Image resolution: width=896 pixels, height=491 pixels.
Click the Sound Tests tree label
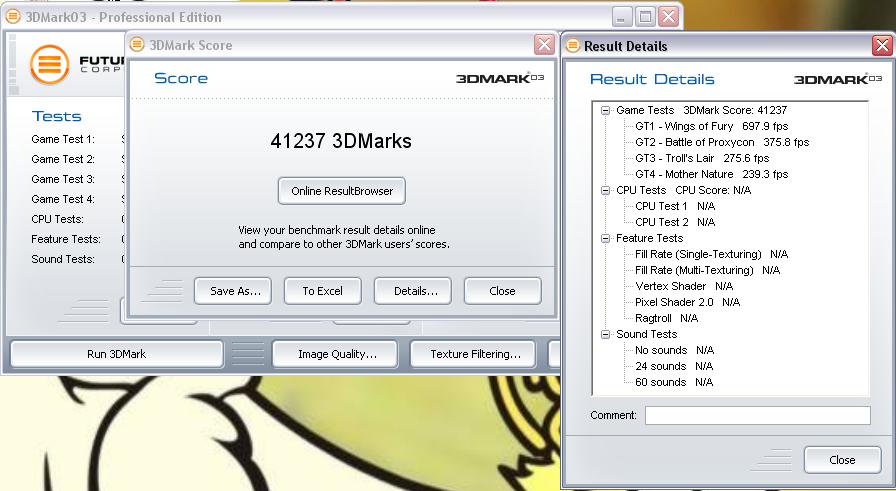[x=646, y=334]
